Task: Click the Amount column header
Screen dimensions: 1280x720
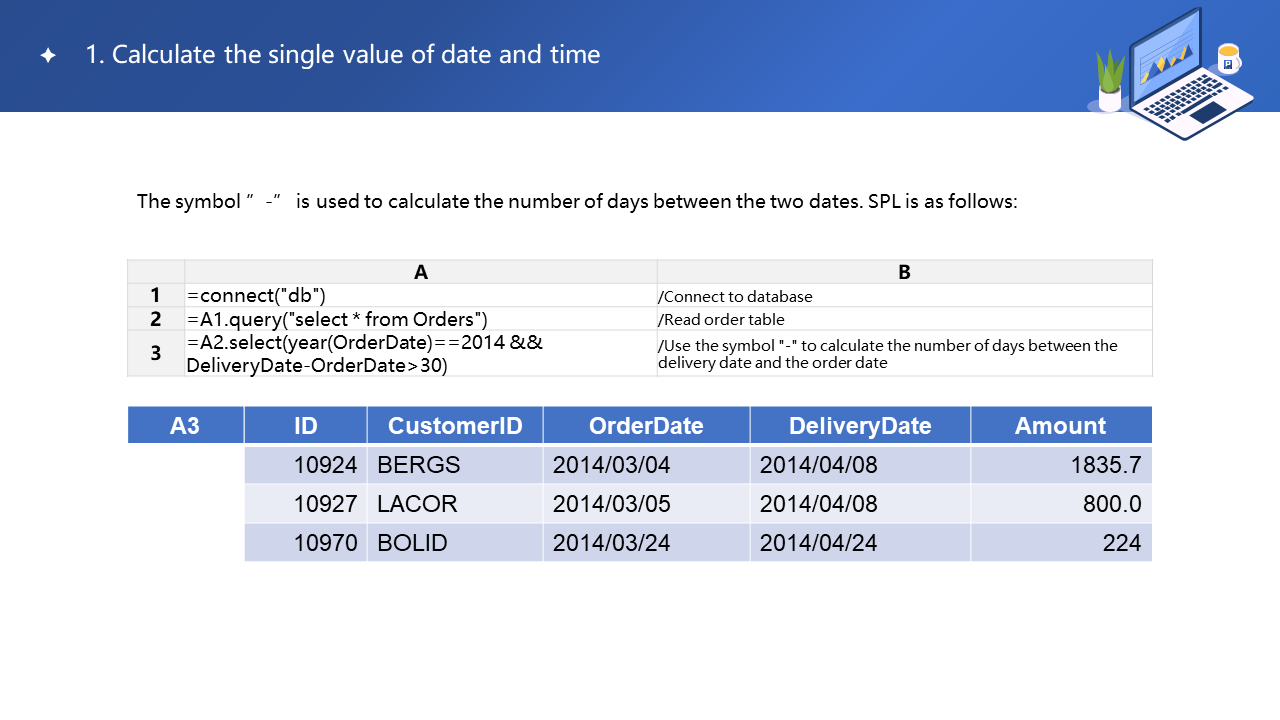Action: click(x=1060, y=425)
